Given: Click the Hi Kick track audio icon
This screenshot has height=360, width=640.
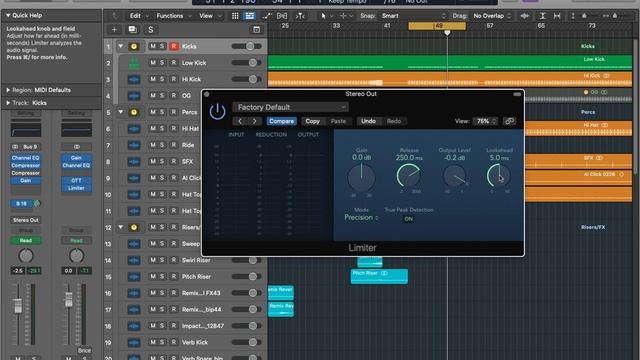Looking at the screenshot, I should pos(134,79).
